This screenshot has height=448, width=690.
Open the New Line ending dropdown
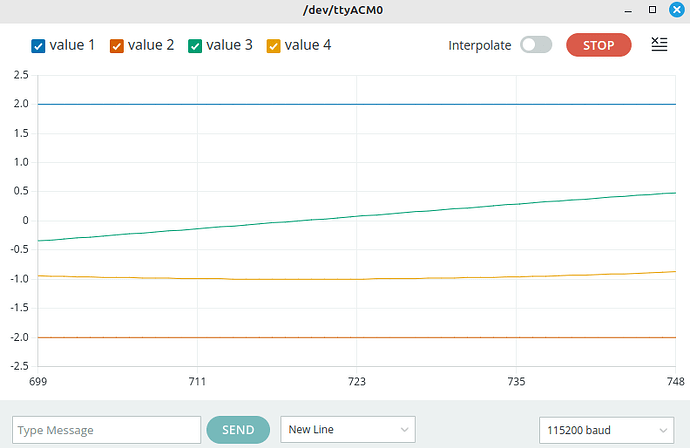(x=348, y=430)
